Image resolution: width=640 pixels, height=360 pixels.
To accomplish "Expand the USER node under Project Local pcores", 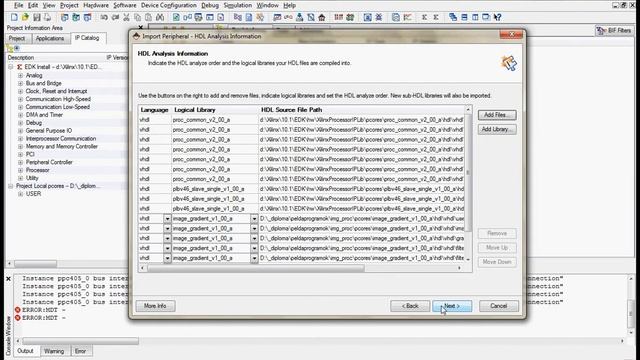I will click(x=20, y=194).
